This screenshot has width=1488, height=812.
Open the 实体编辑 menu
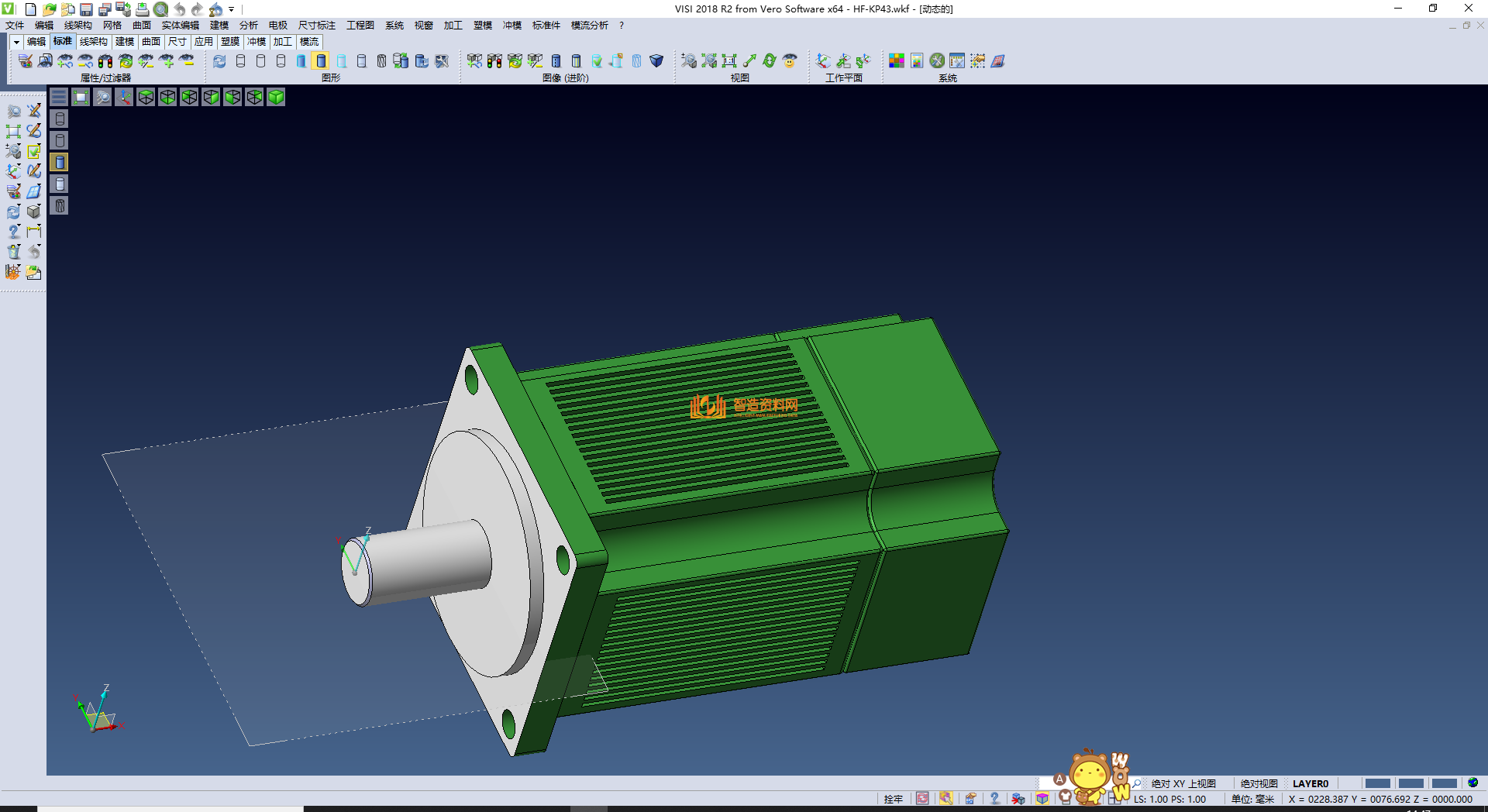tap(180, 26)
